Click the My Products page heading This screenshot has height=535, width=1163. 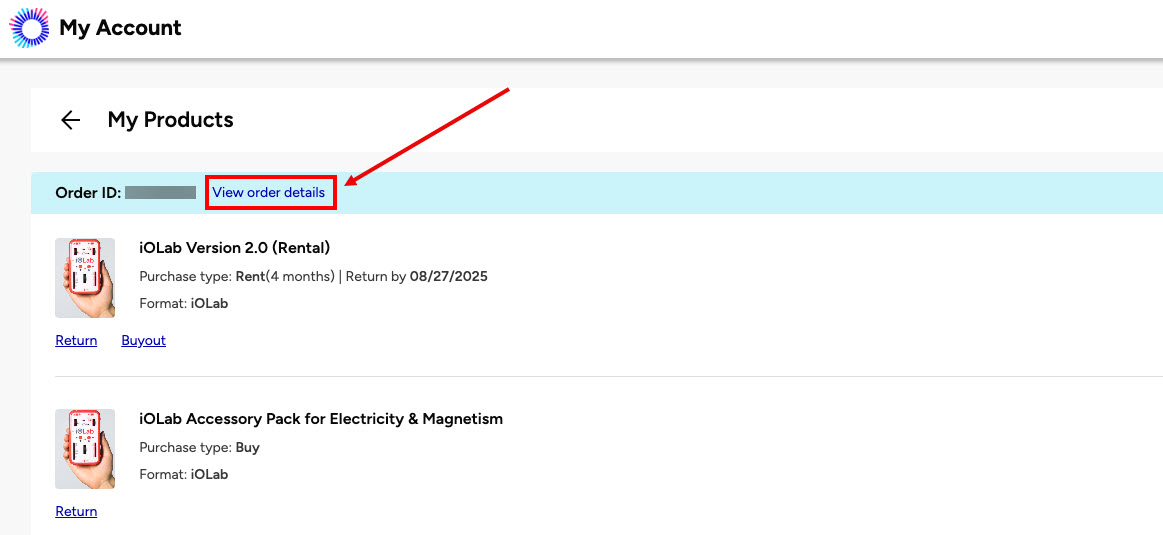170,120
